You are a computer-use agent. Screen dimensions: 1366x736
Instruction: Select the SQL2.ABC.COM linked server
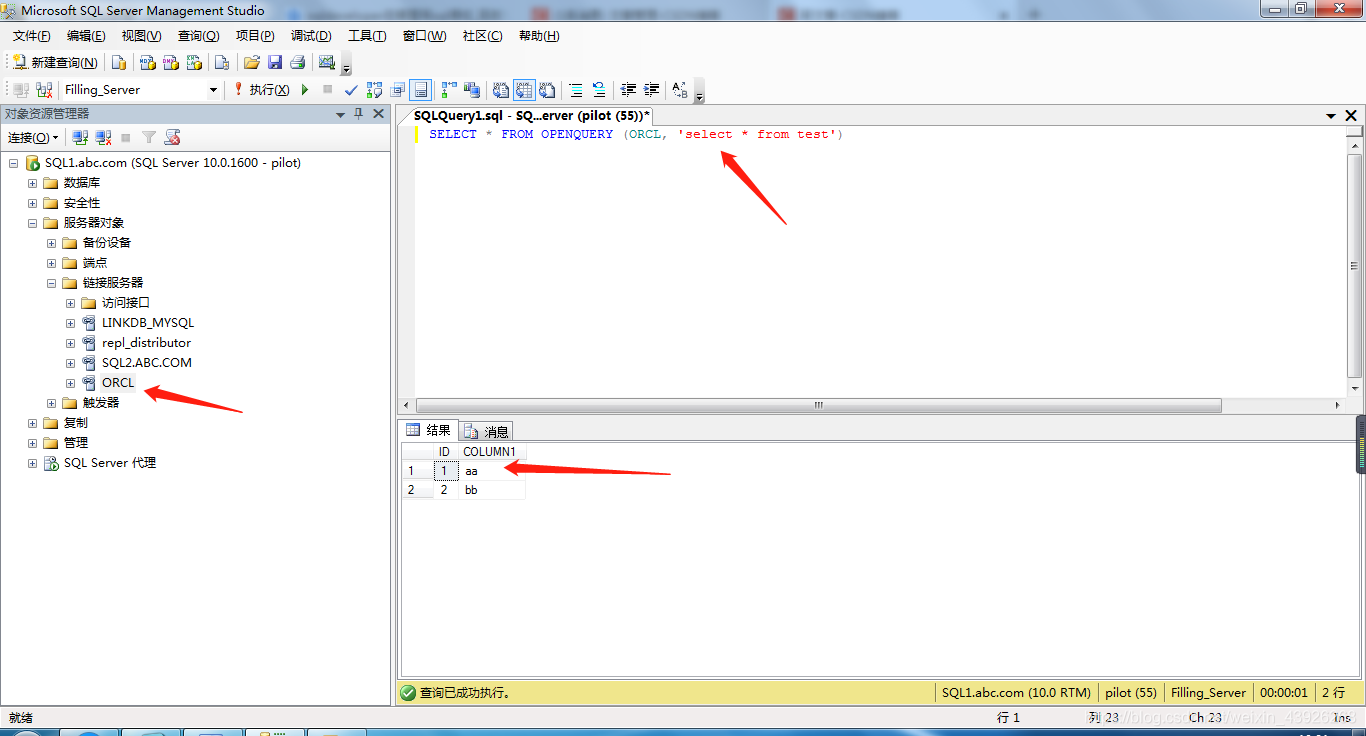tap(147, 363)
